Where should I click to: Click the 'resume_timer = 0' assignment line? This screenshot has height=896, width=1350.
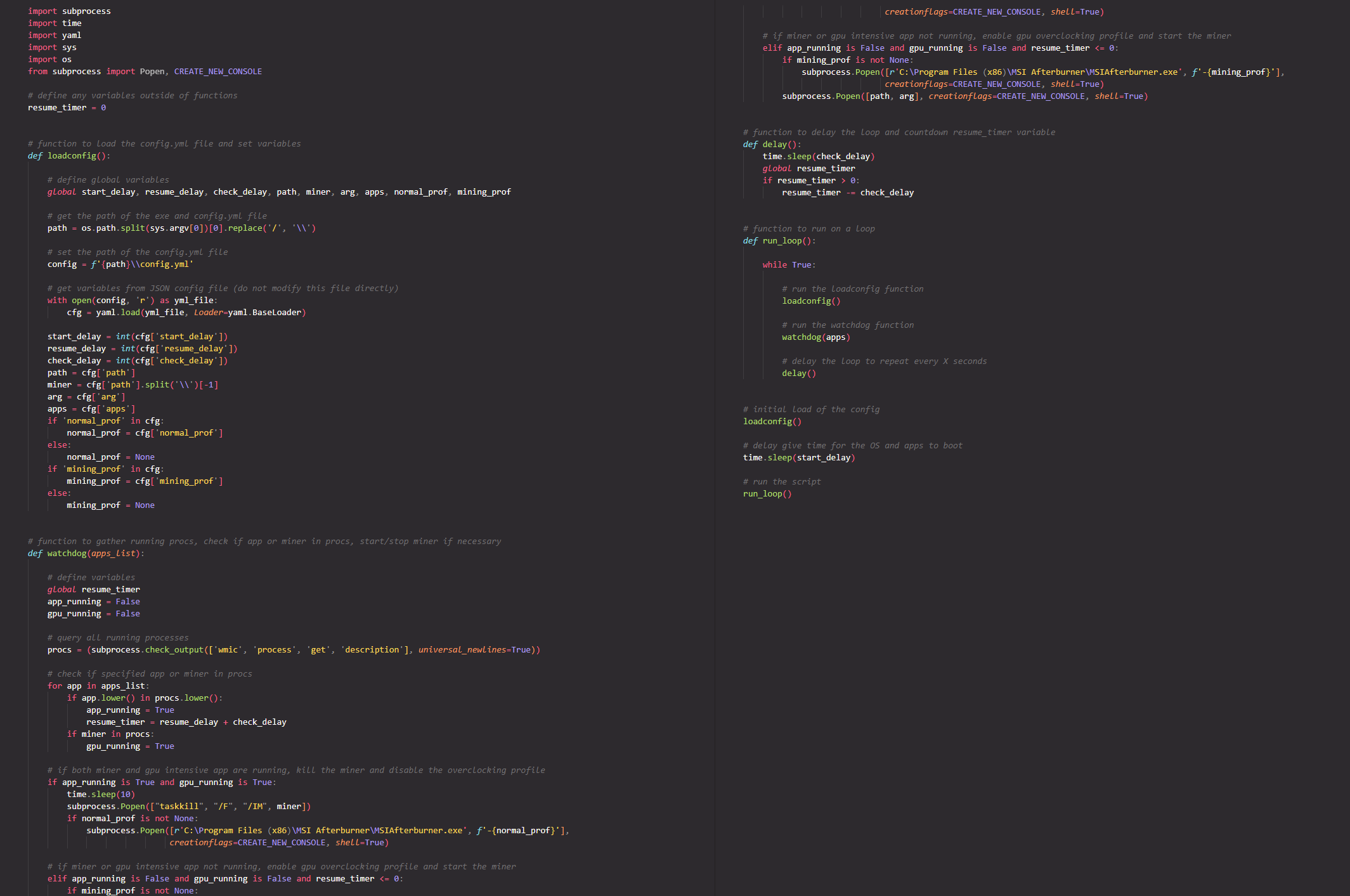(67, 108)
